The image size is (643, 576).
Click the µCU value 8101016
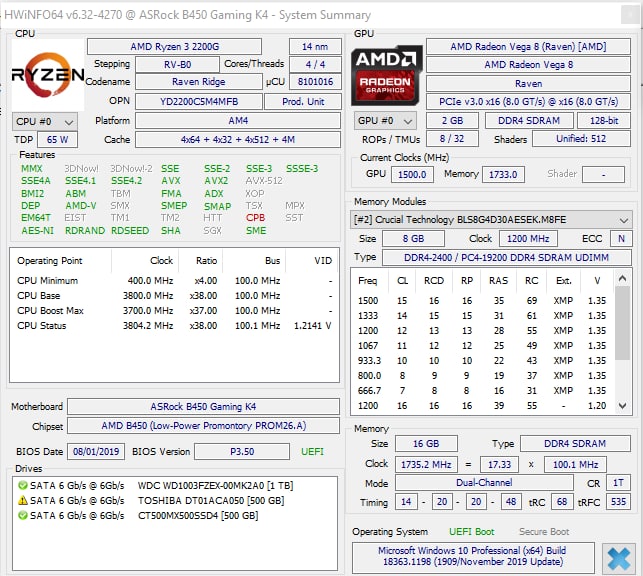click(x=315, y=82)
